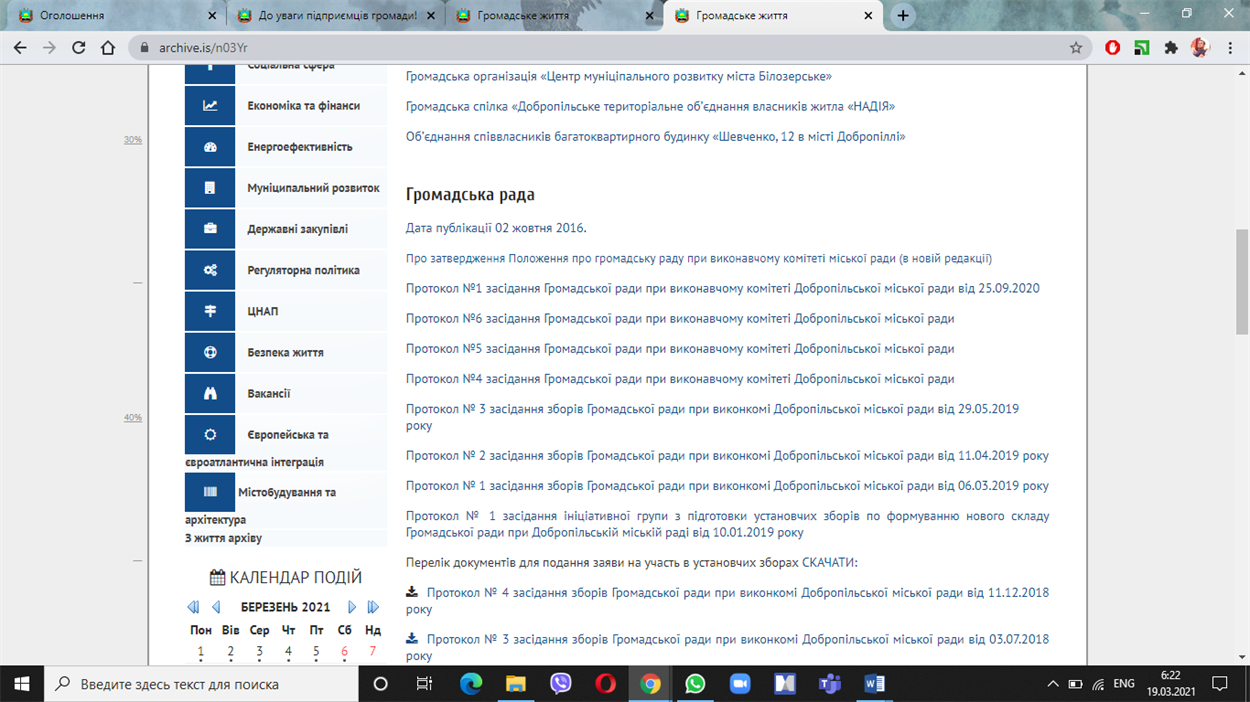Go to next month in calendar

tap(351, 607)
